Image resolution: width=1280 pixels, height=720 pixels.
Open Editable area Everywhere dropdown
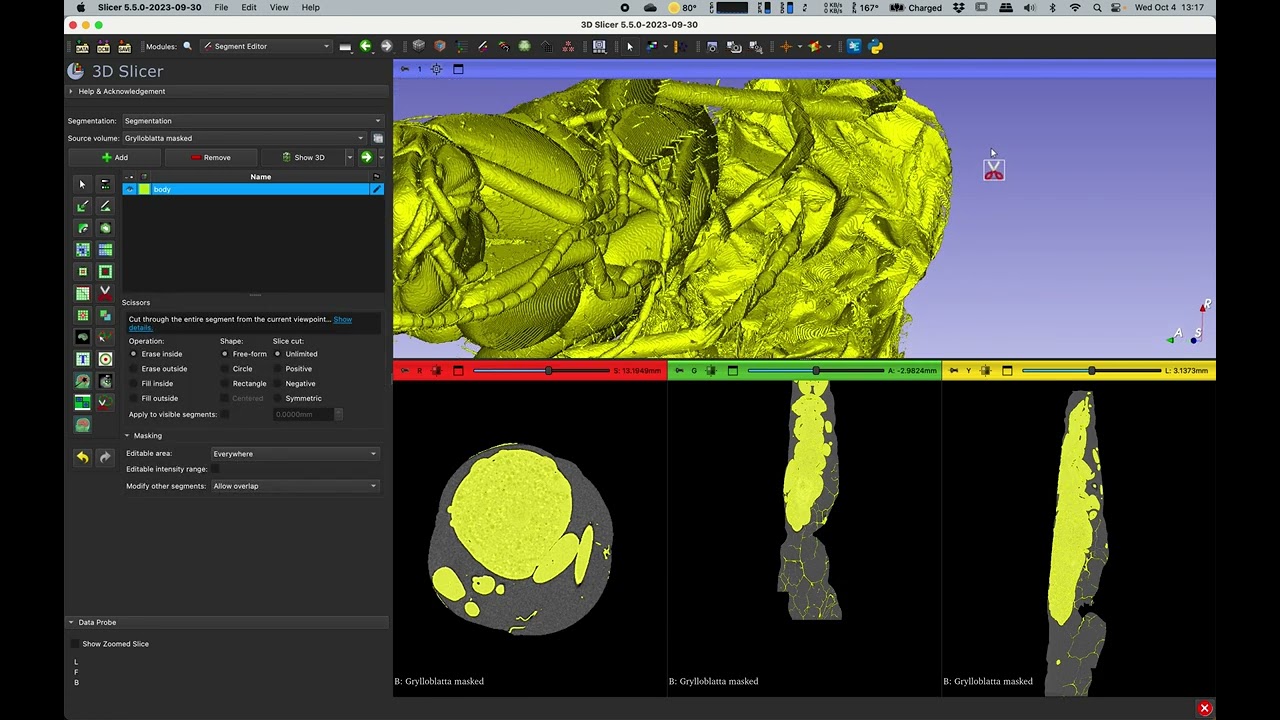point(294,454)
